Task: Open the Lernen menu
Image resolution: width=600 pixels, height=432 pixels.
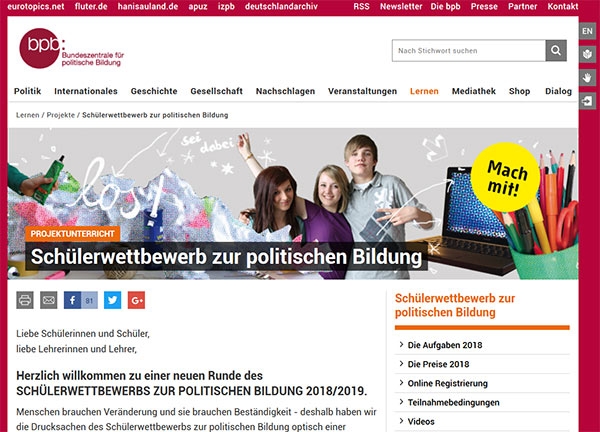Action: click(x=424, y=91)
